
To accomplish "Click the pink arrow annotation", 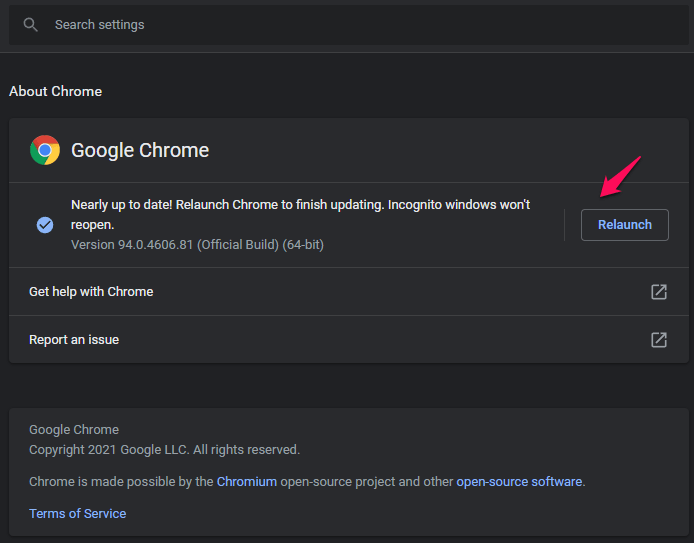I will (619, 177).
